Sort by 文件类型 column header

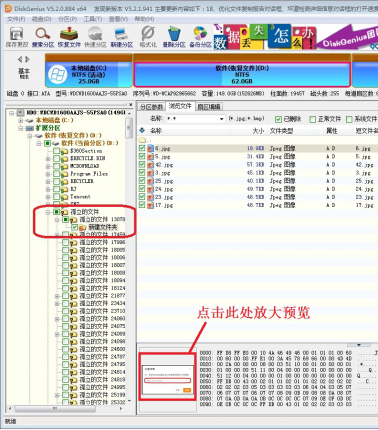(281, 131)
